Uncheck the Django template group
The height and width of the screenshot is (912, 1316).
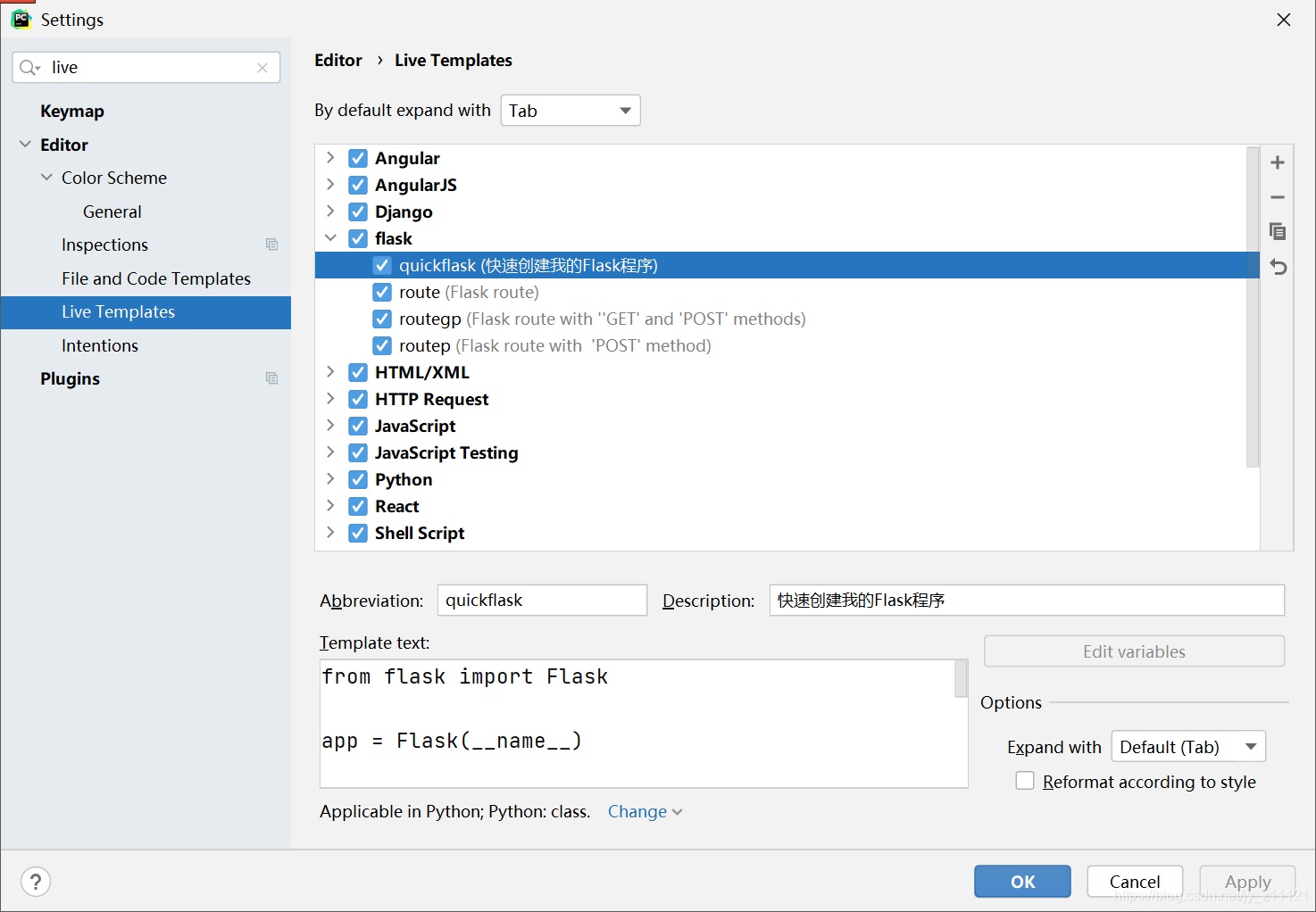coord(358,211)
